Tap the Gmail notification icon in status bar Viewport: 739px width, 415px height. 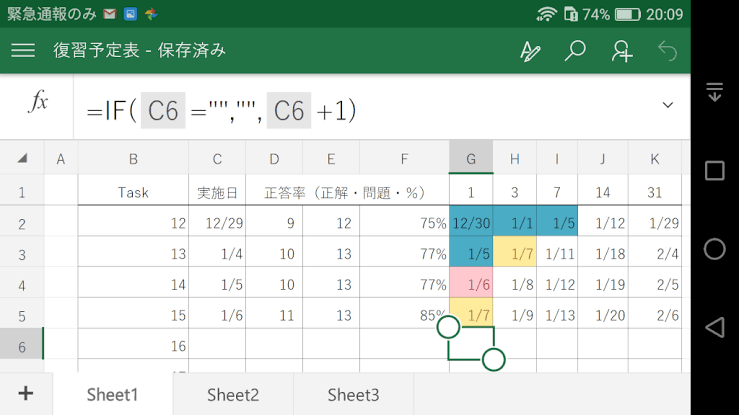coord(110,14)
